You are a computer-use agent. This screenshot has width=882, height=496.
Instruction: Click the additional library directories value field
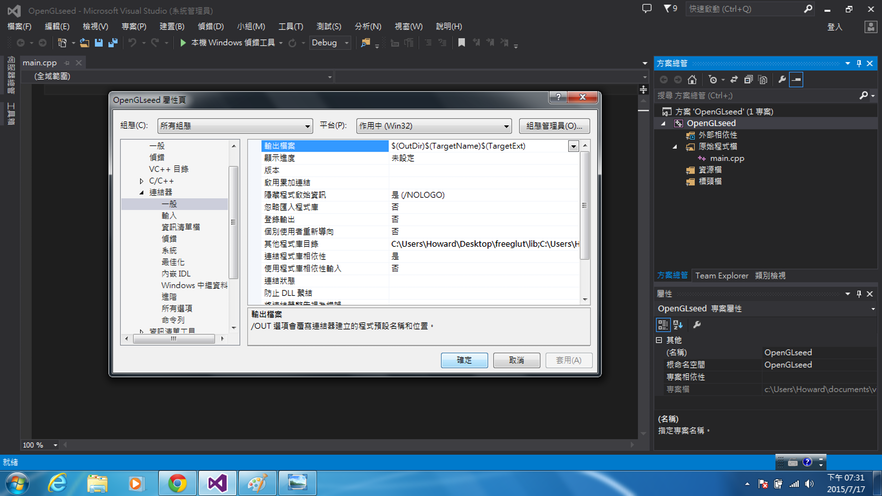tap(484, 244)
